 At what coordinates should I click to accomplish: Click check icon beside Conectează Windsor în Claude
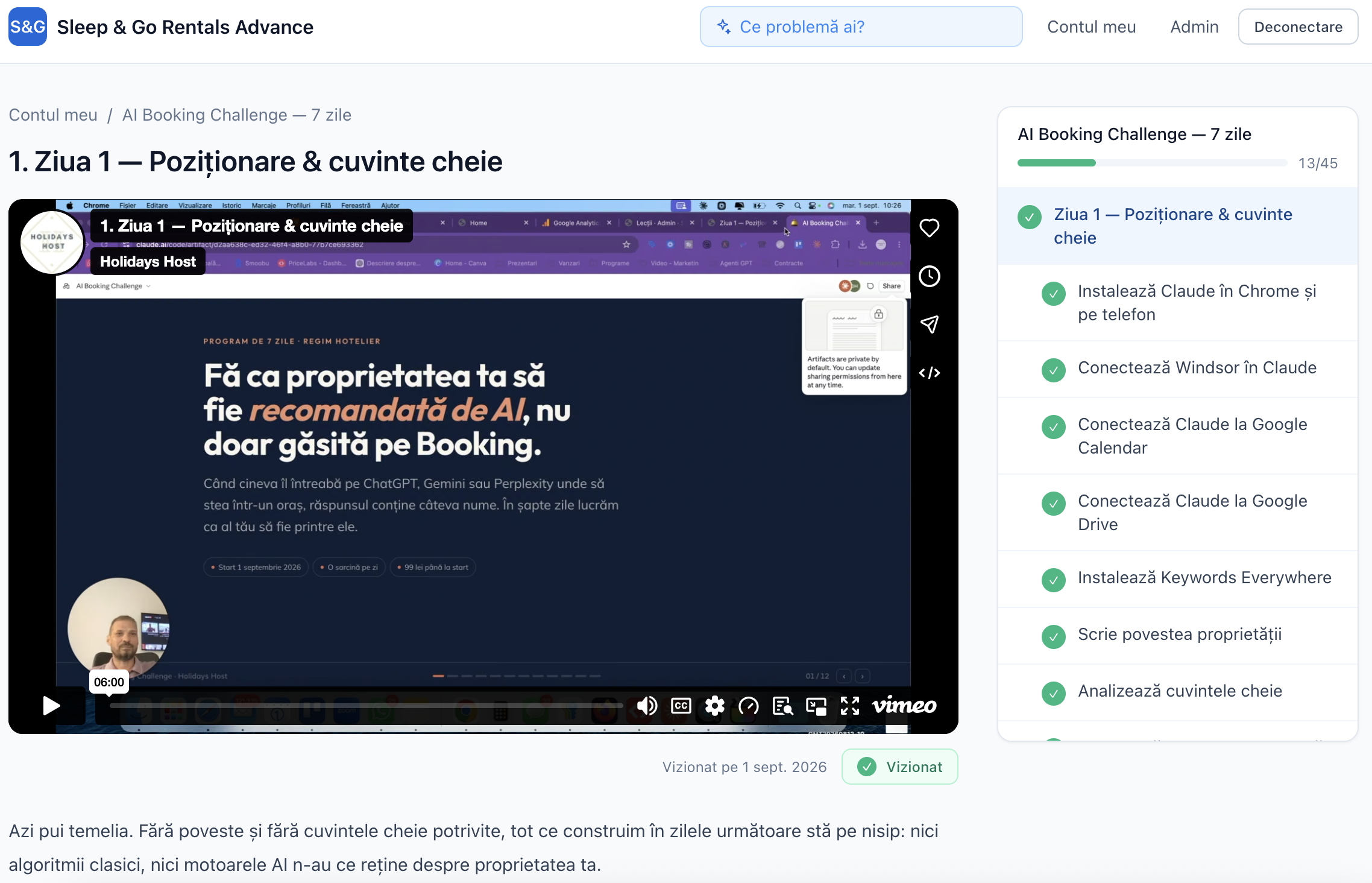[x=1054, y=370]
